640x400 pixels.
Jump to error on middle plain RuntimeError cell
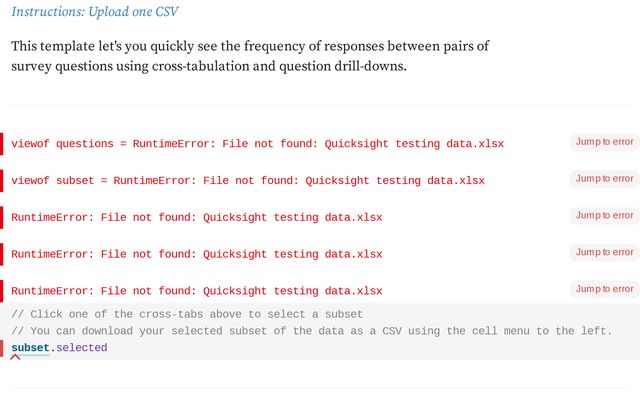point(604,253)
